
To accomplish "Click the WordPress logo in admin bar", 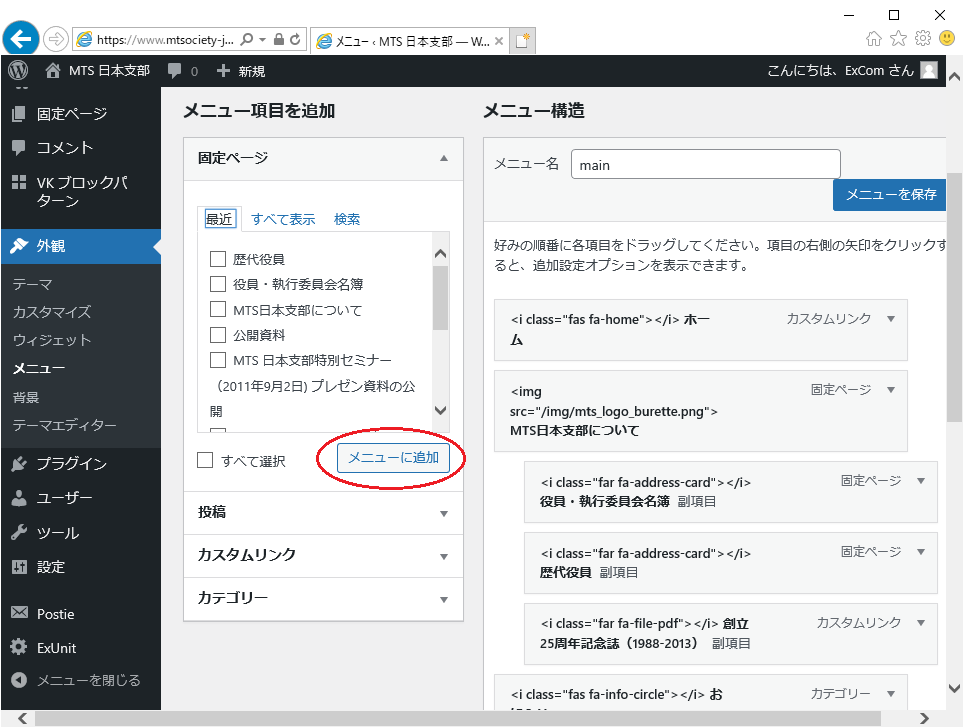I will tap(17, 71).
